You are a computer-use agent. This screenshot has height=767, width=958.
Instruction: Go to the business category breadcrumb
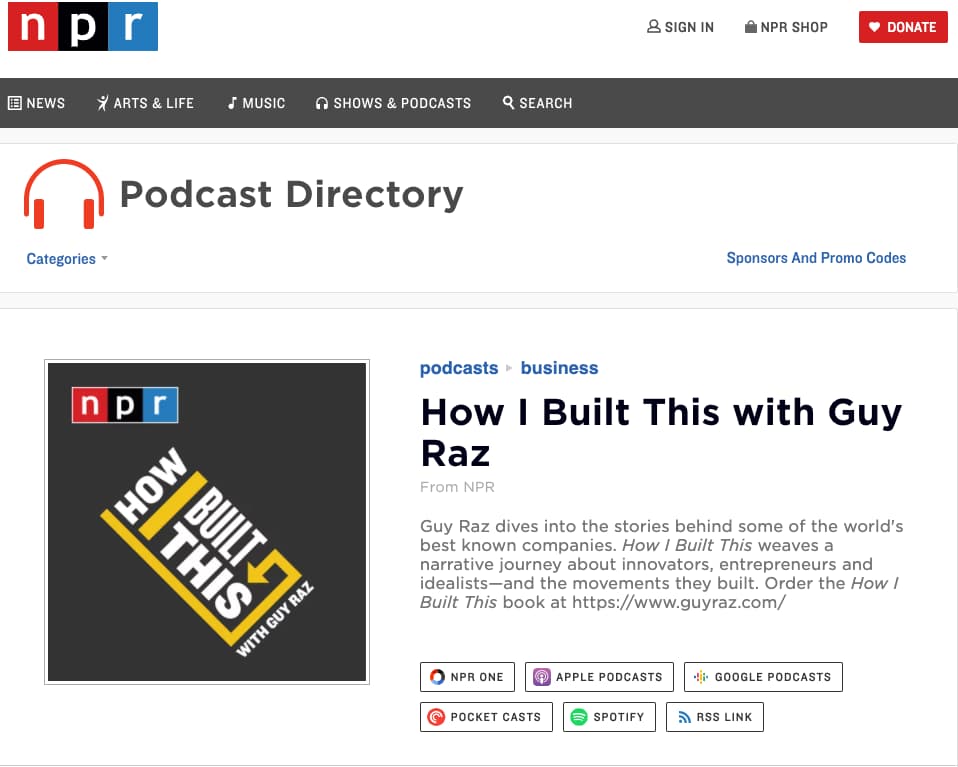[x=559, y=368]
